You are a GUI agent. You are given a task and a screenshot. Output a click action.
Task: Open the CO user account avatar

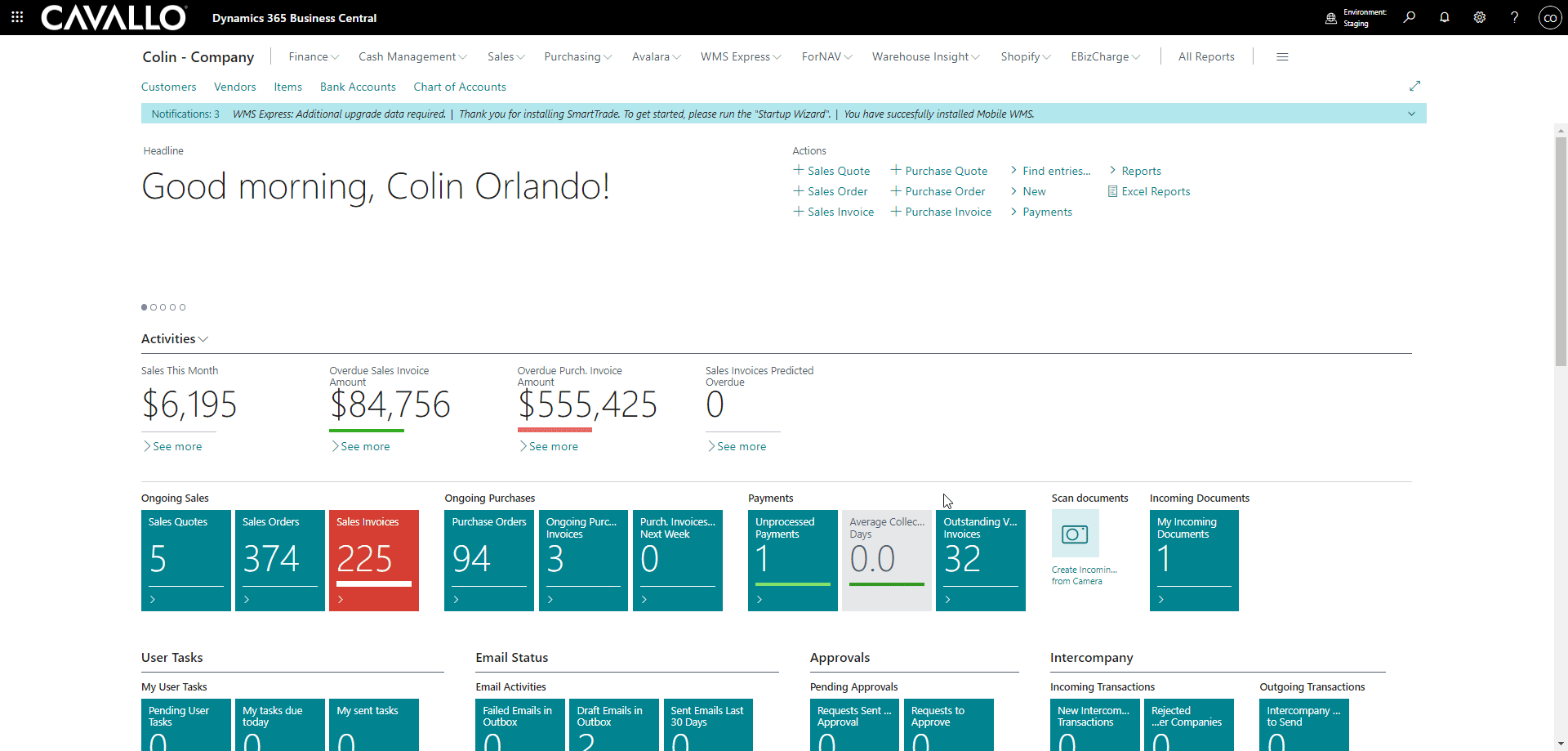pos(1549,18)
